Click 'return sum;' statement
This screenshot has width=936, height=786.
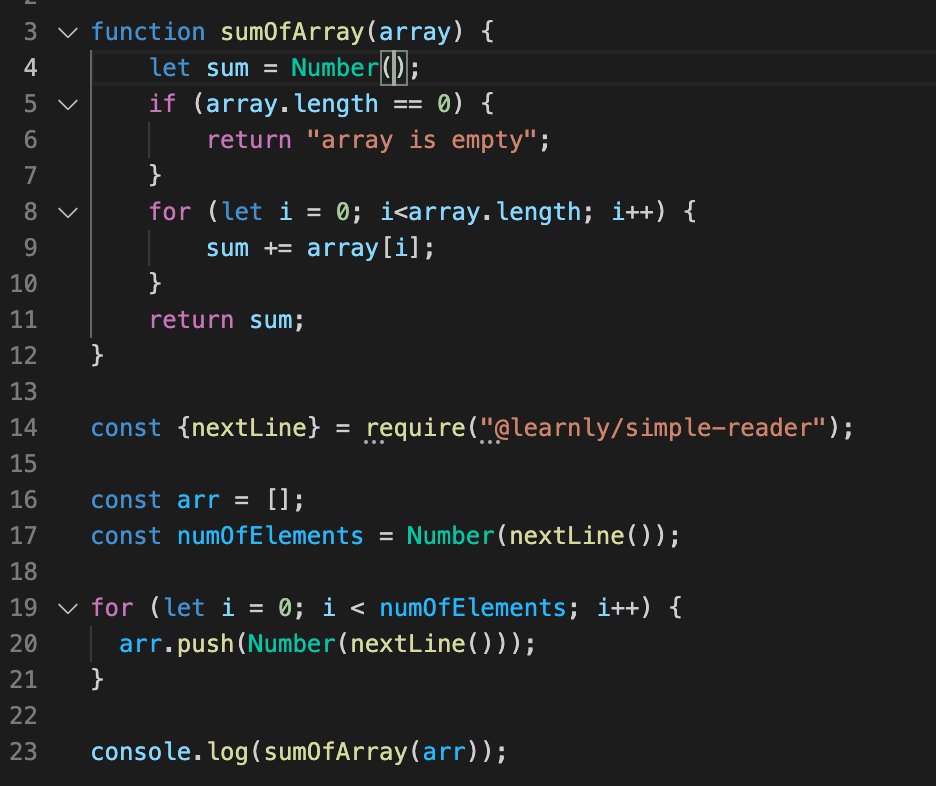227,320
